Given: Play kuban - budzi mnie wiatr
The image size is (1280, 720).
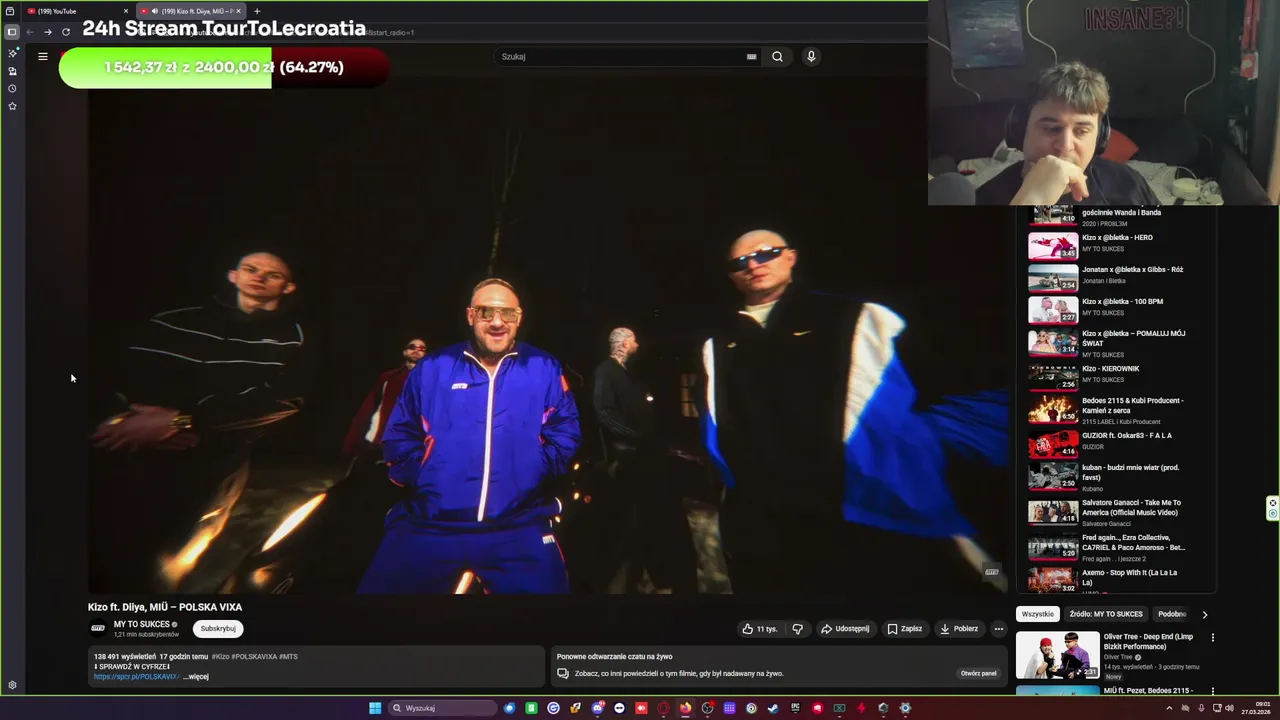Looking at the screenshot, I should click(1122, 476).
